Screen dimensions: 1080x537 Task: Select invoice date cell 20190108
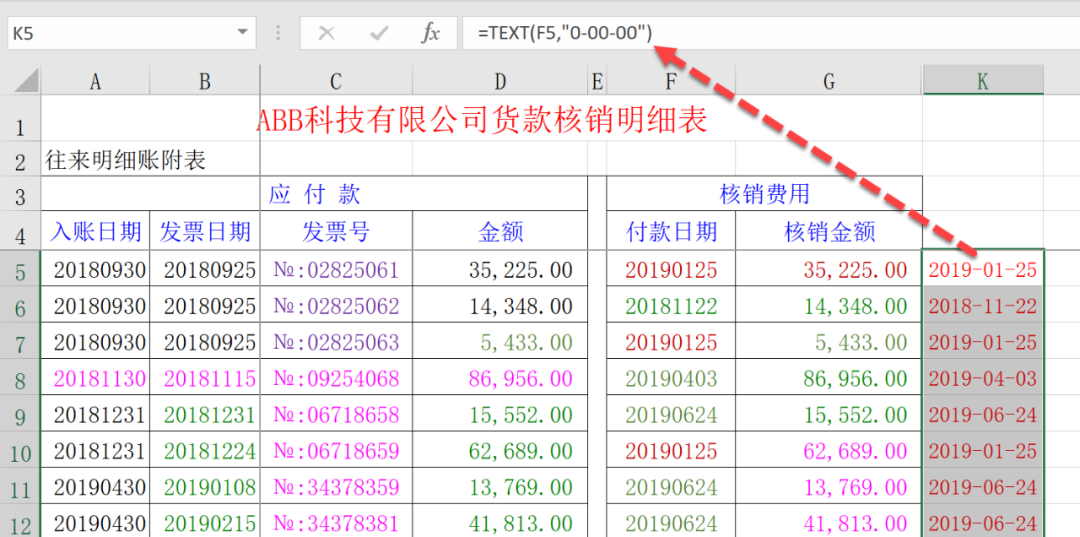205,487
